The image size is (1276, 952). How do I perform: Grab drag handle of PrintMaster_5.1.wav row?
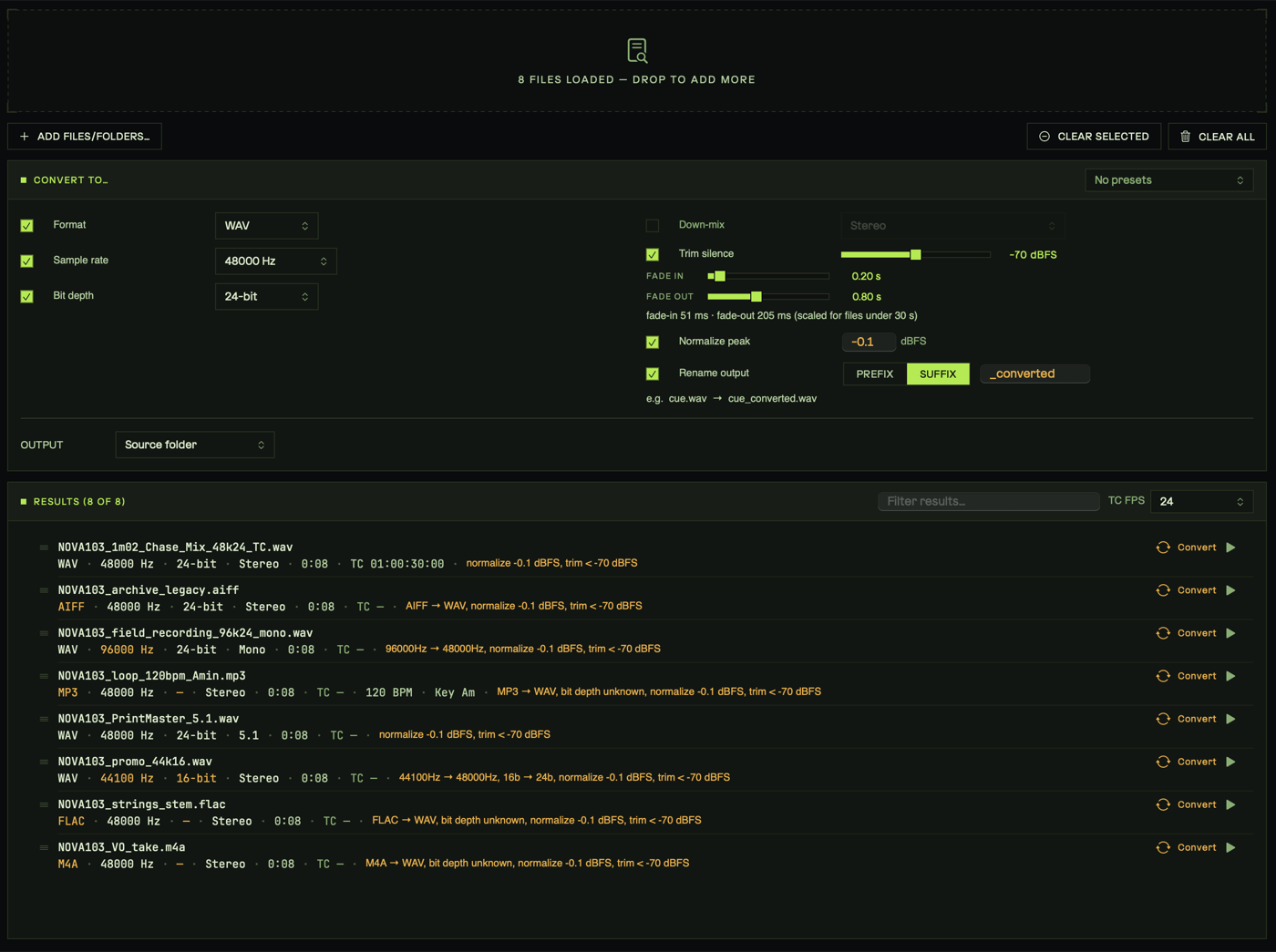pos(44,719)
